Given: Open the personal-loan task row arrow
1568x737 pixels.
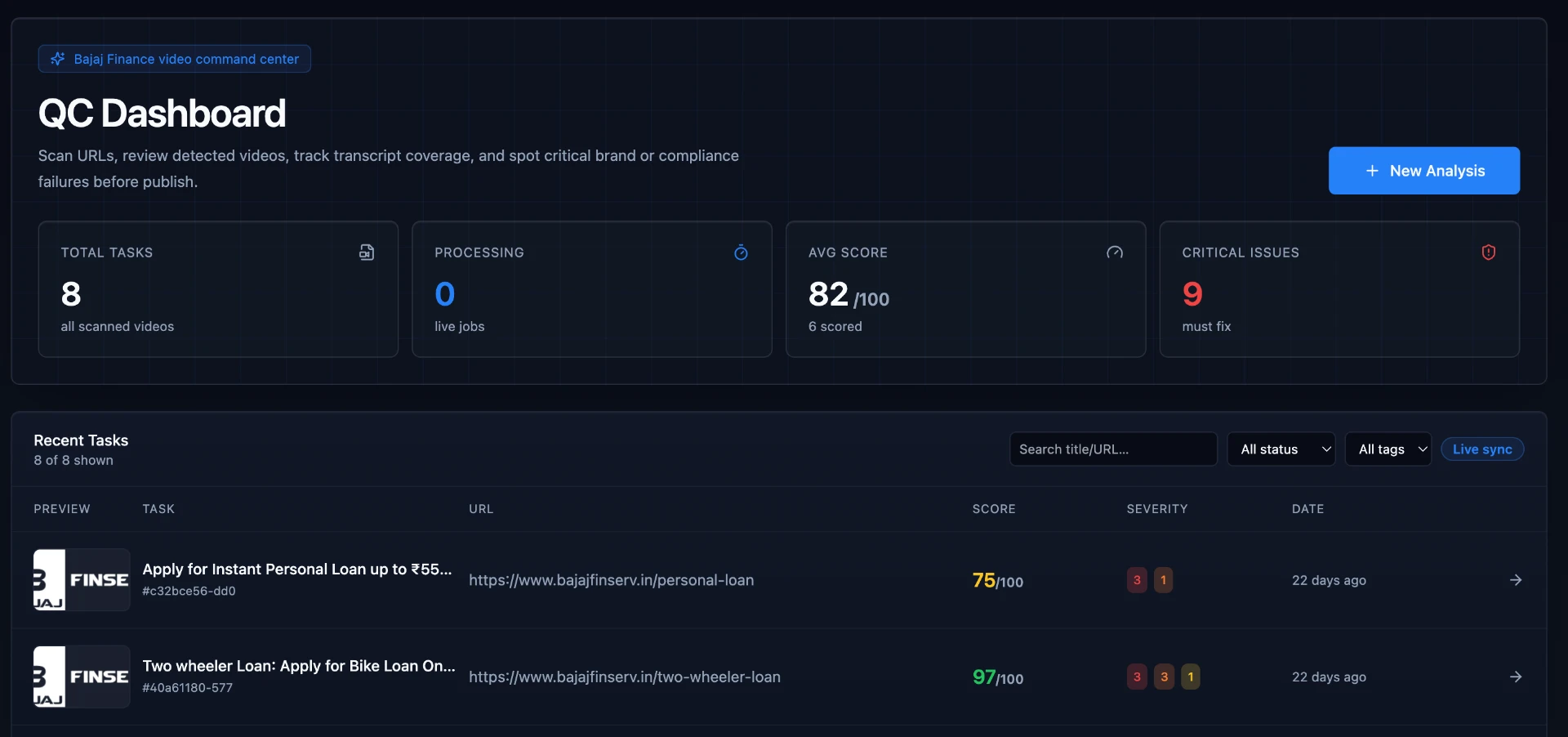Looking at the screenshot, I should point(1516,580).
